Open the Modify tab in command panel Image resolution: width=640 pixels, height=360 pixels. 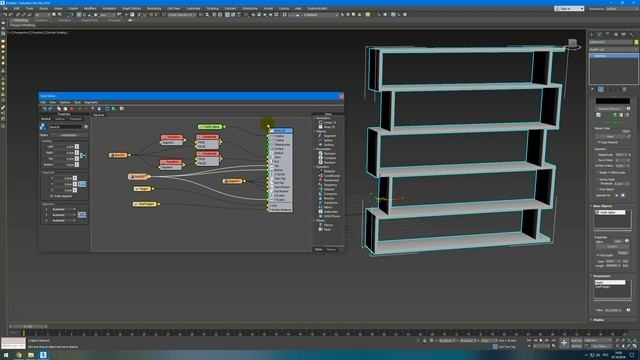coord(600,35)
